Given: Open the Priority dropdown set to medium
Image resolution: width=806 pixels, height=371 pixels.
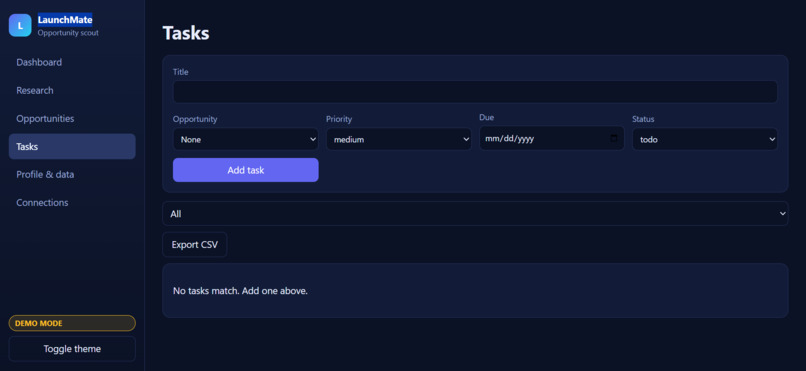Looking at the screenshot, I should pos(398,139).
